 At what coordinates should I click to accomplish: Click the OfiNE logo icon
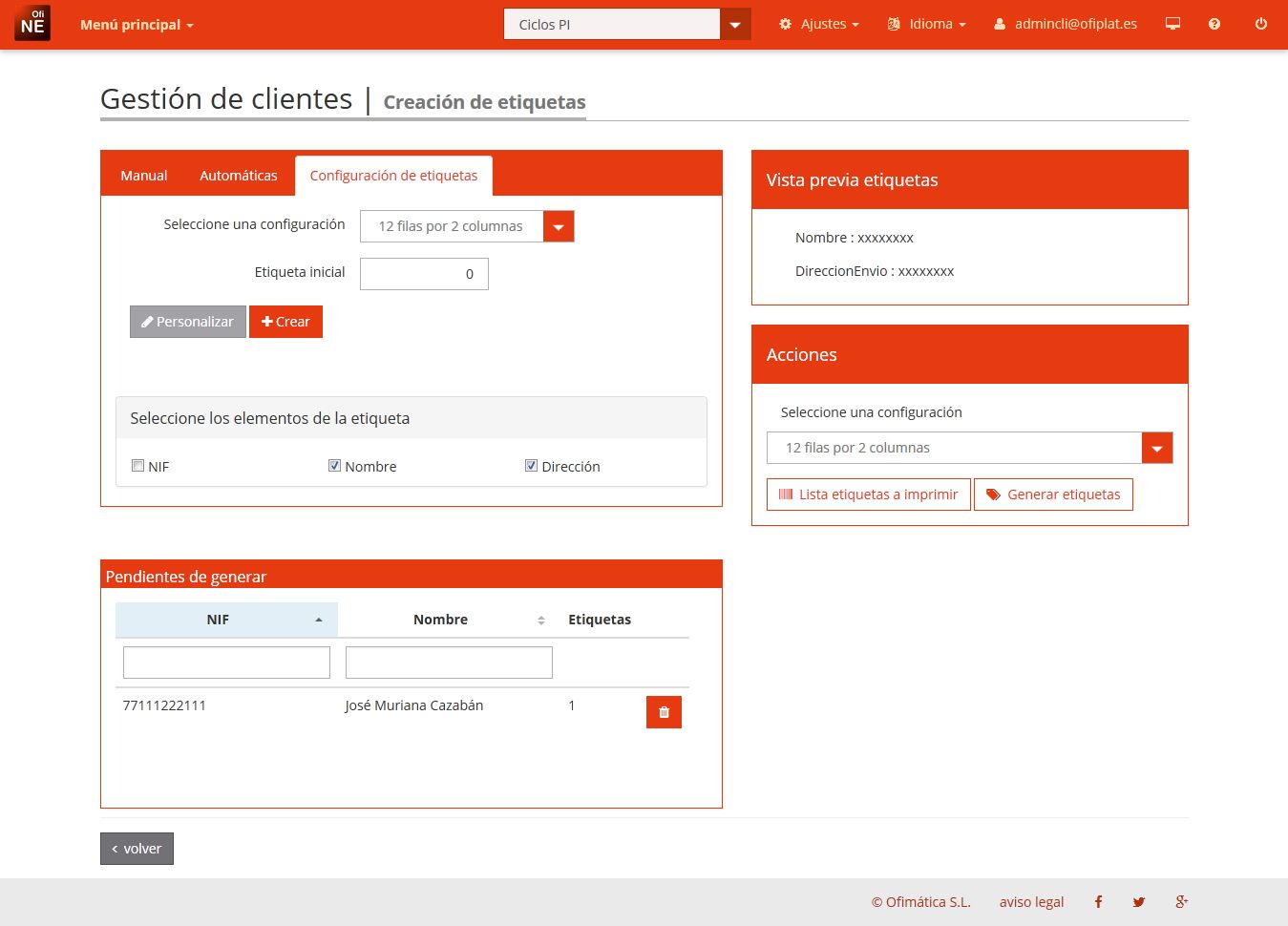pos(32,23)
